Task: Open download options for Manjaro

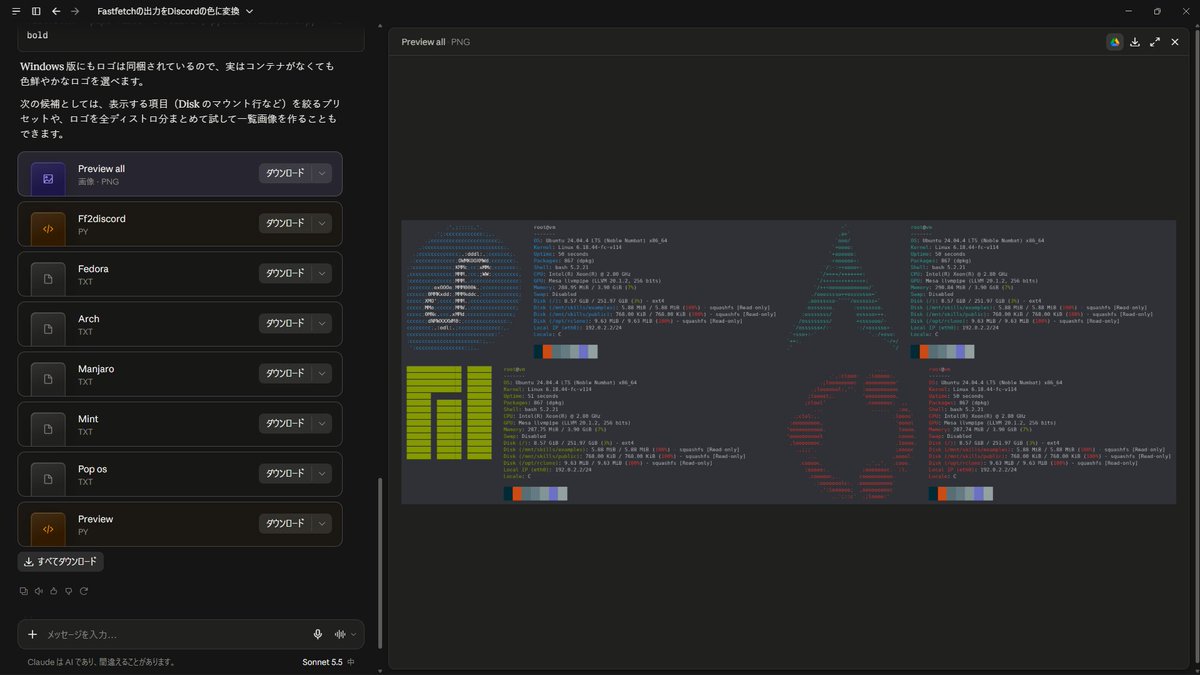Action: (x=321, y=373)
